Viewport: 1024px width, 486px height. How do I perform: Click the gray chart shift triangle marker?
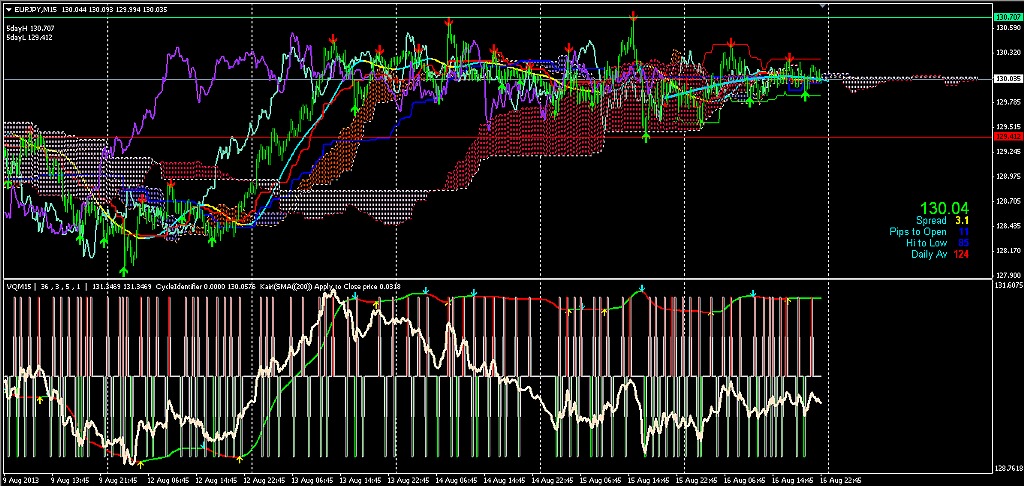tap(823, 7)
